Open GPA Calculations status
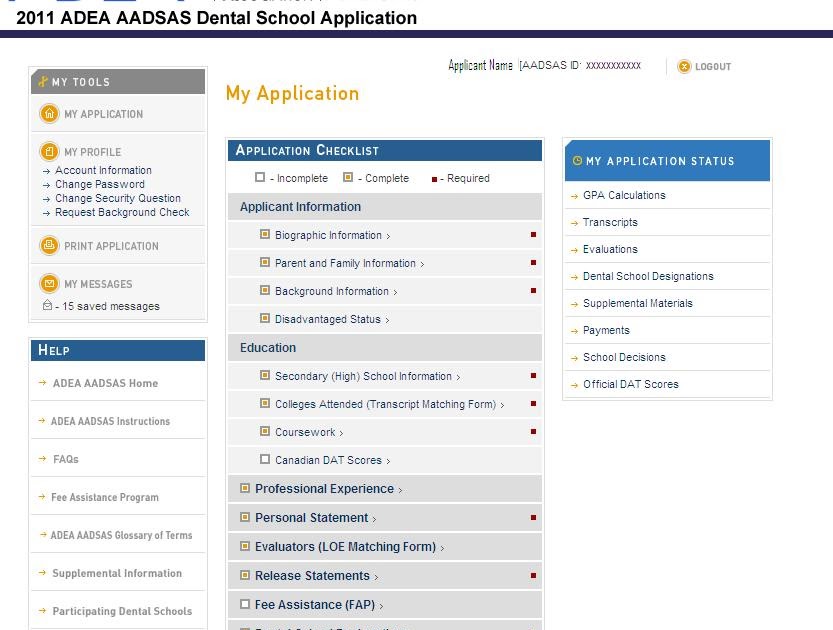Viewport: 833px width, 630px height. [624, 195]
